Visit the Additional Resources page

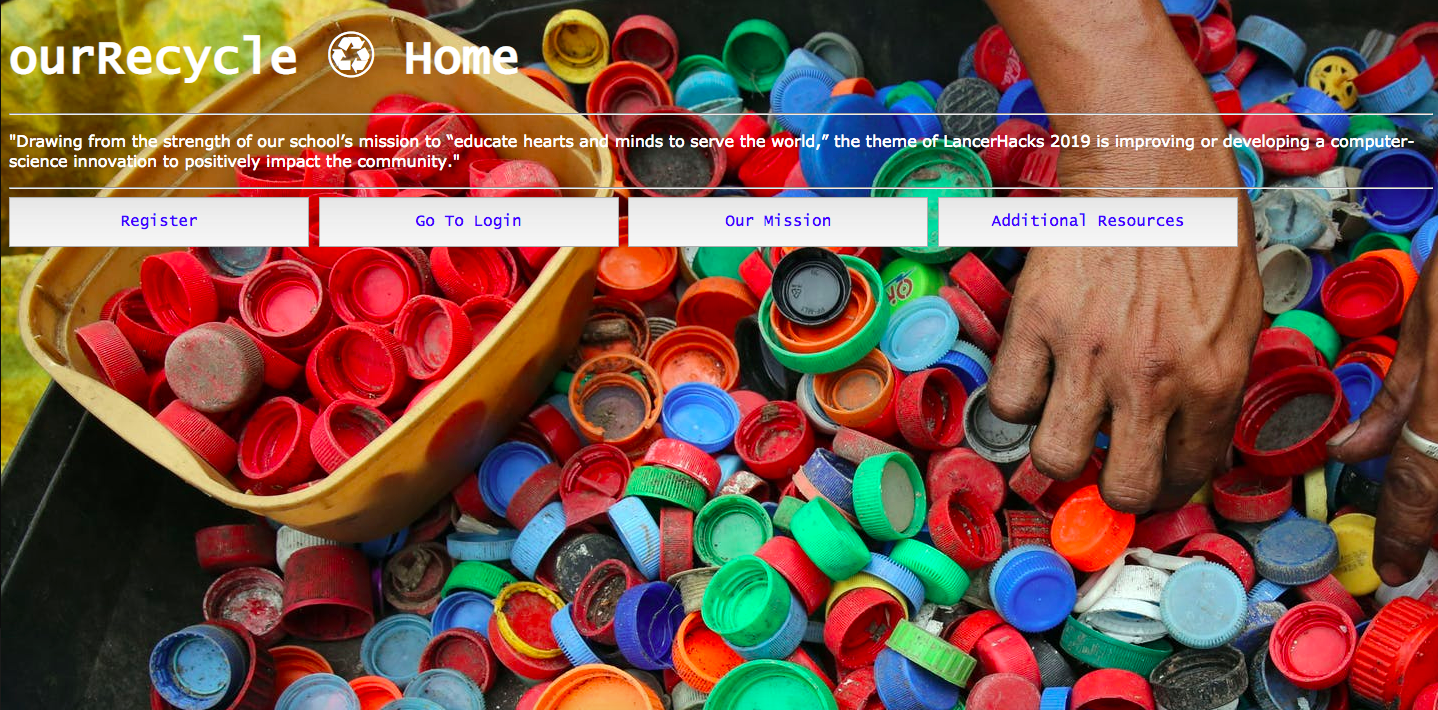point(1087,221)
